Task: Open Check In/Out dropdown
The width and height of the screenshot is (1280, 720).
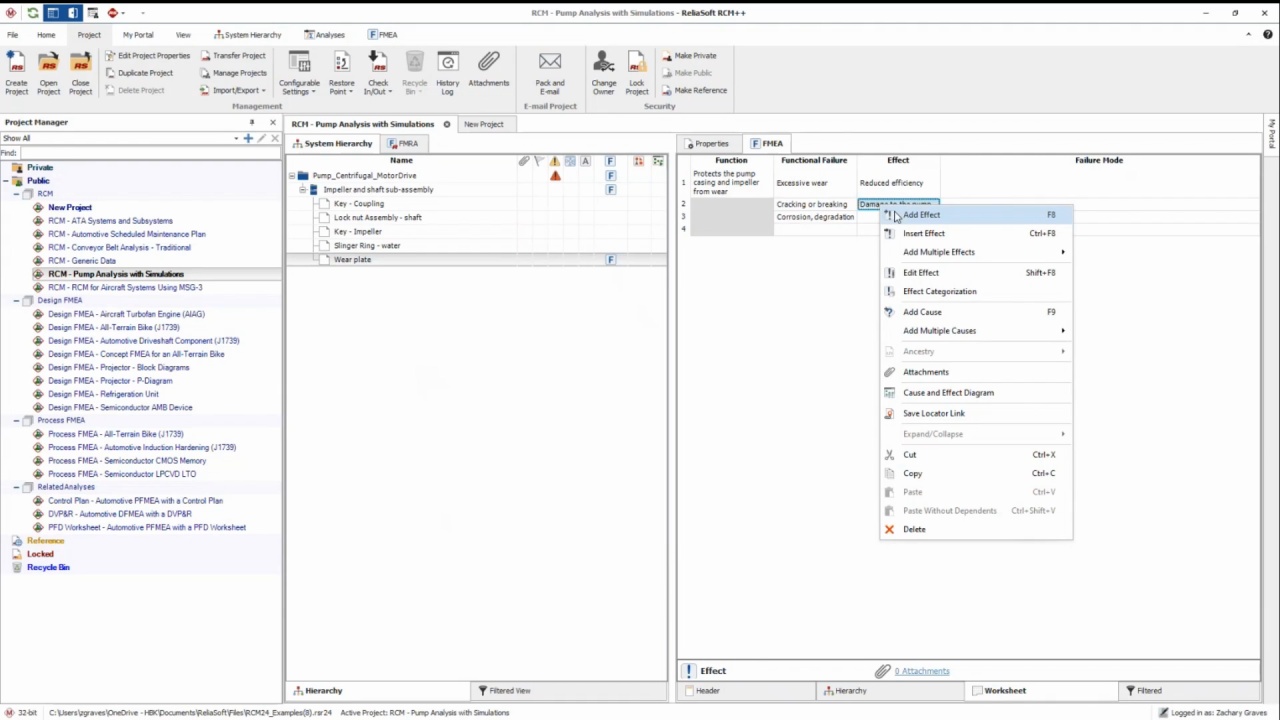Action: [377, 74]
